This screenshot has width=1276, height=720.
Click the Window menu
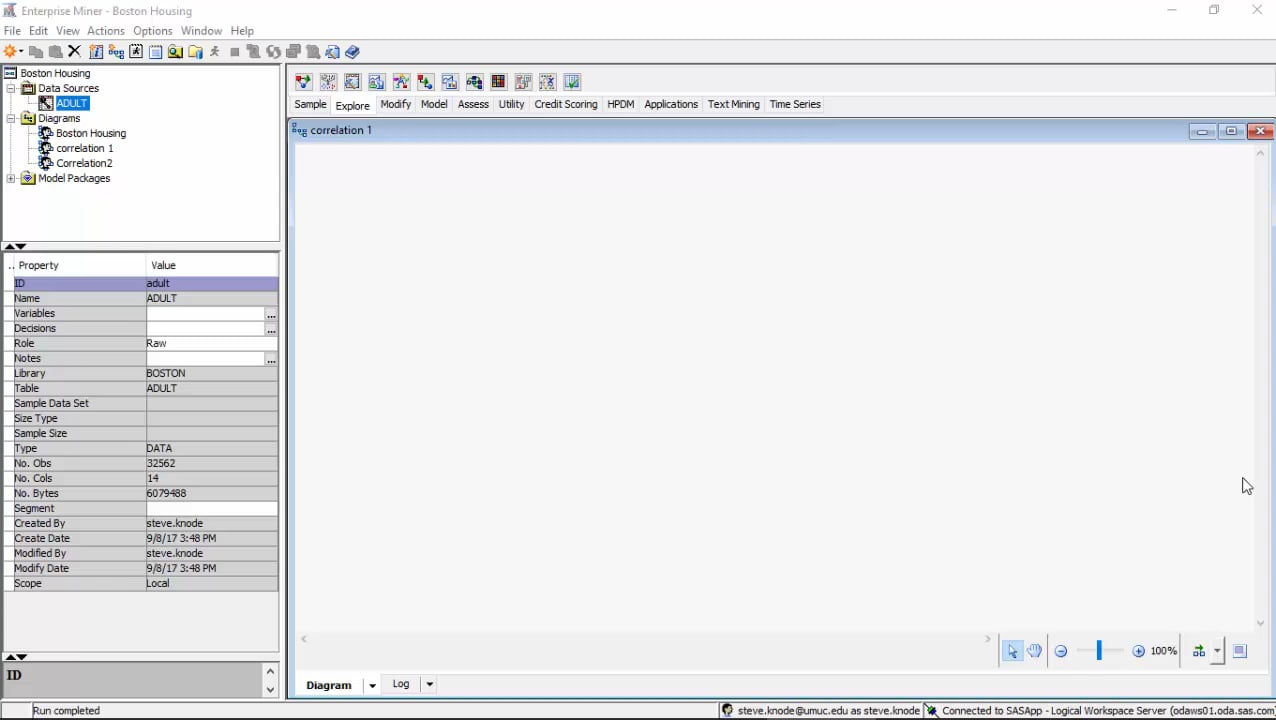[x=201, y=31]
